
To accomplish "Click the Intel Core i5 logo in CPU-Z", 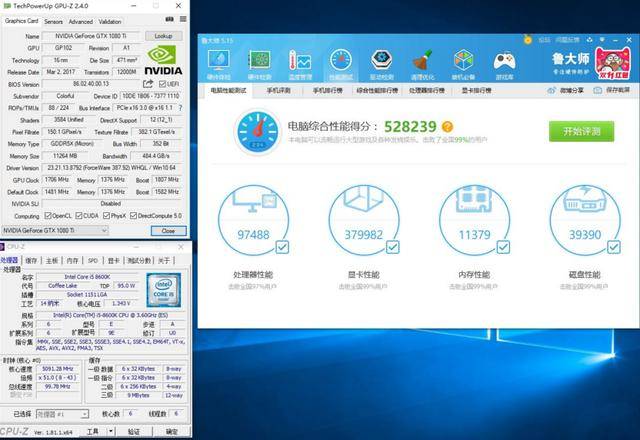I will [164, 290].
